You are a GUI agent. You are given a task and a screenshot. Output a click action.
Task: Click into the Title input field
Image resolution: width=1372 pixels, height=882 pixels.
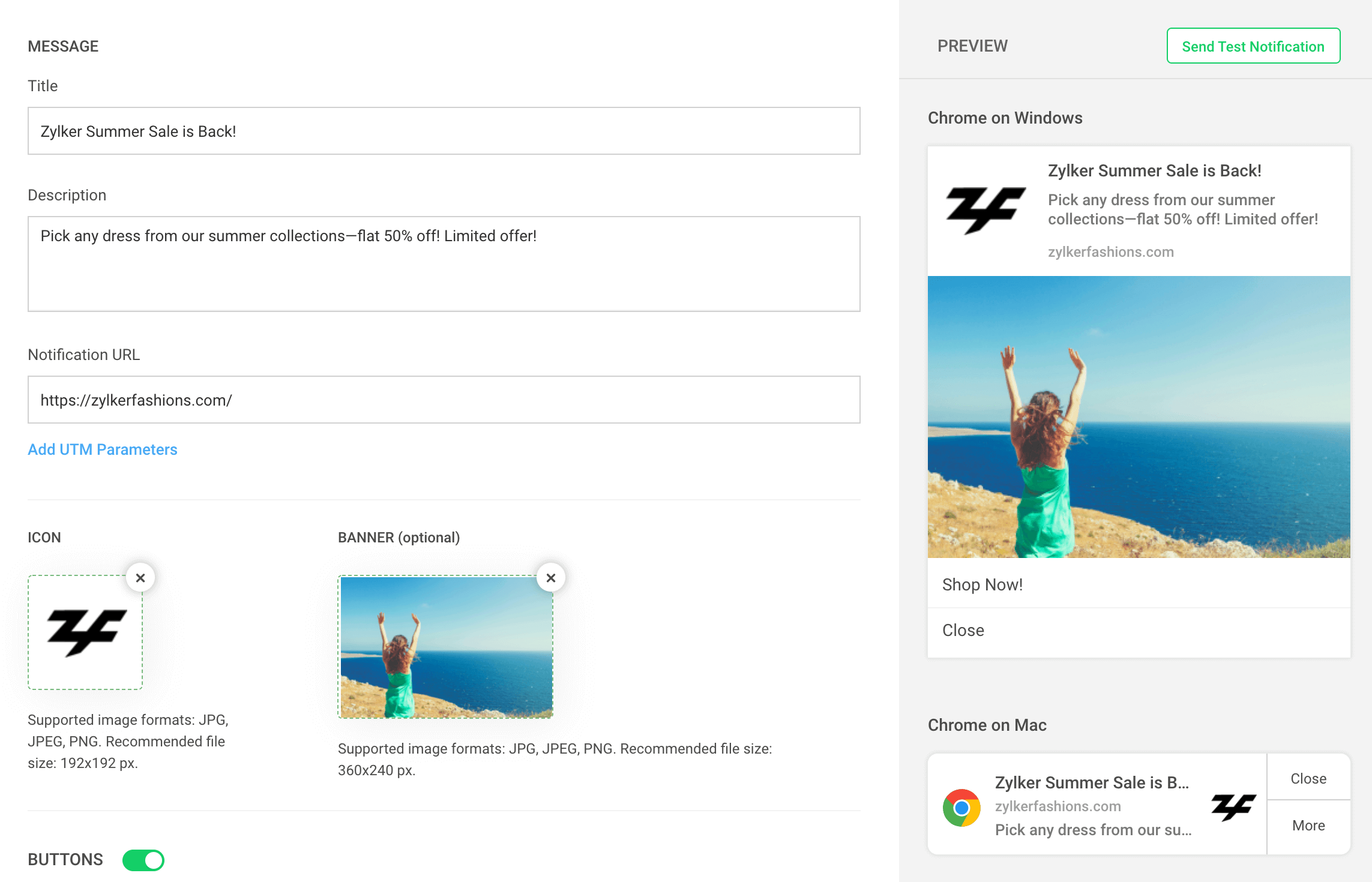point(444,131)
